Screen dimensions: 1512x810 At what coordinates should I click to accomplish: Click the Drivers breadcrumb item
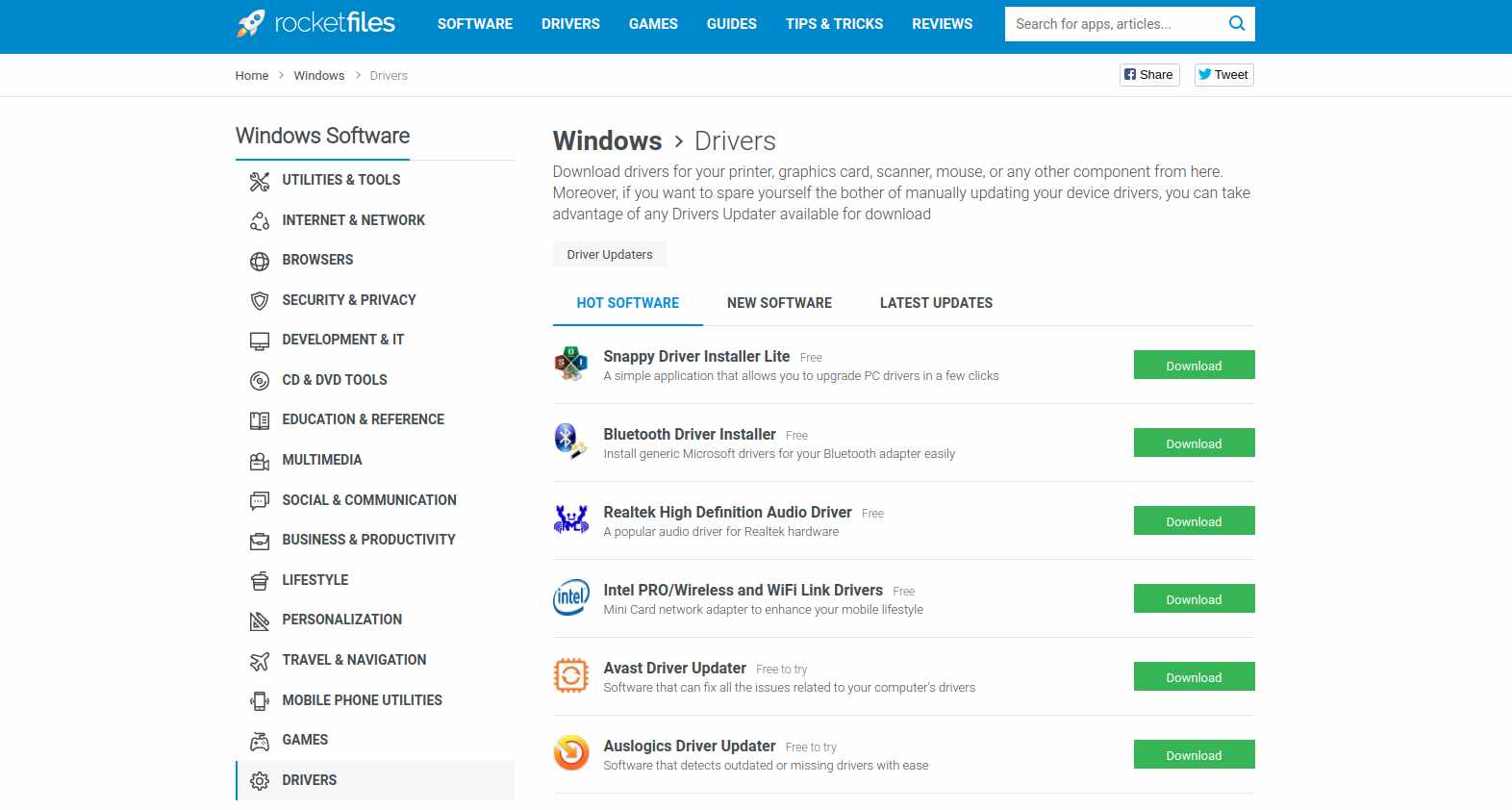click(x=389, y=76)
